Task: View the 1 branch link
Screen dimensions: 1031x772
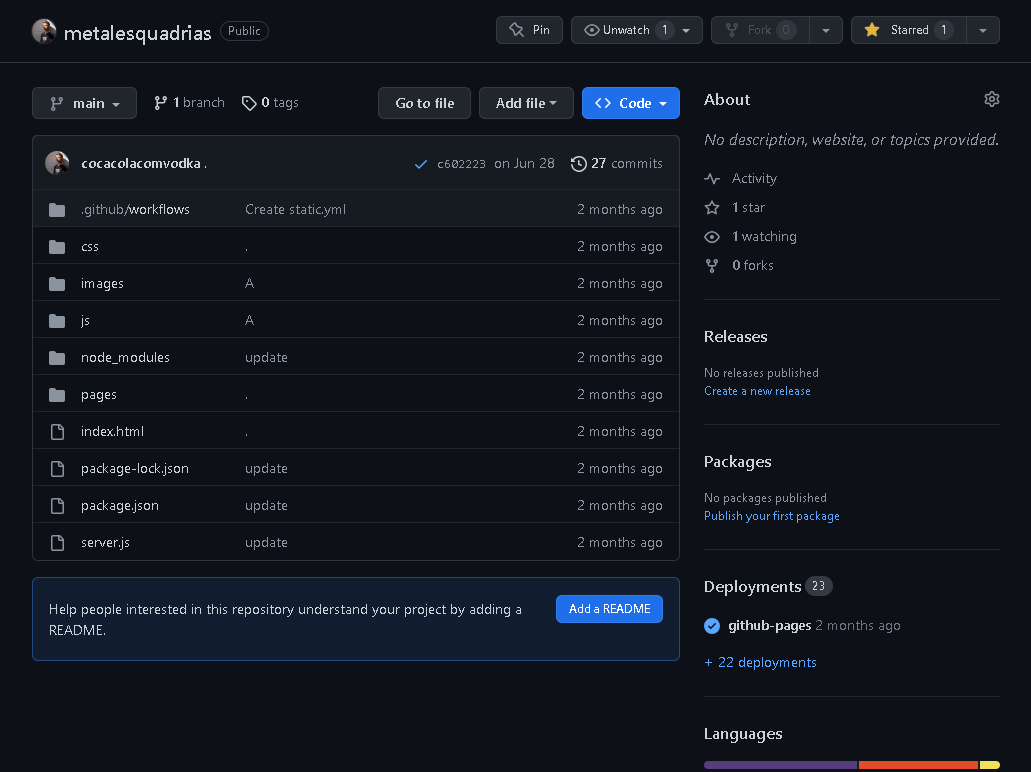Action: coord(189,103)
